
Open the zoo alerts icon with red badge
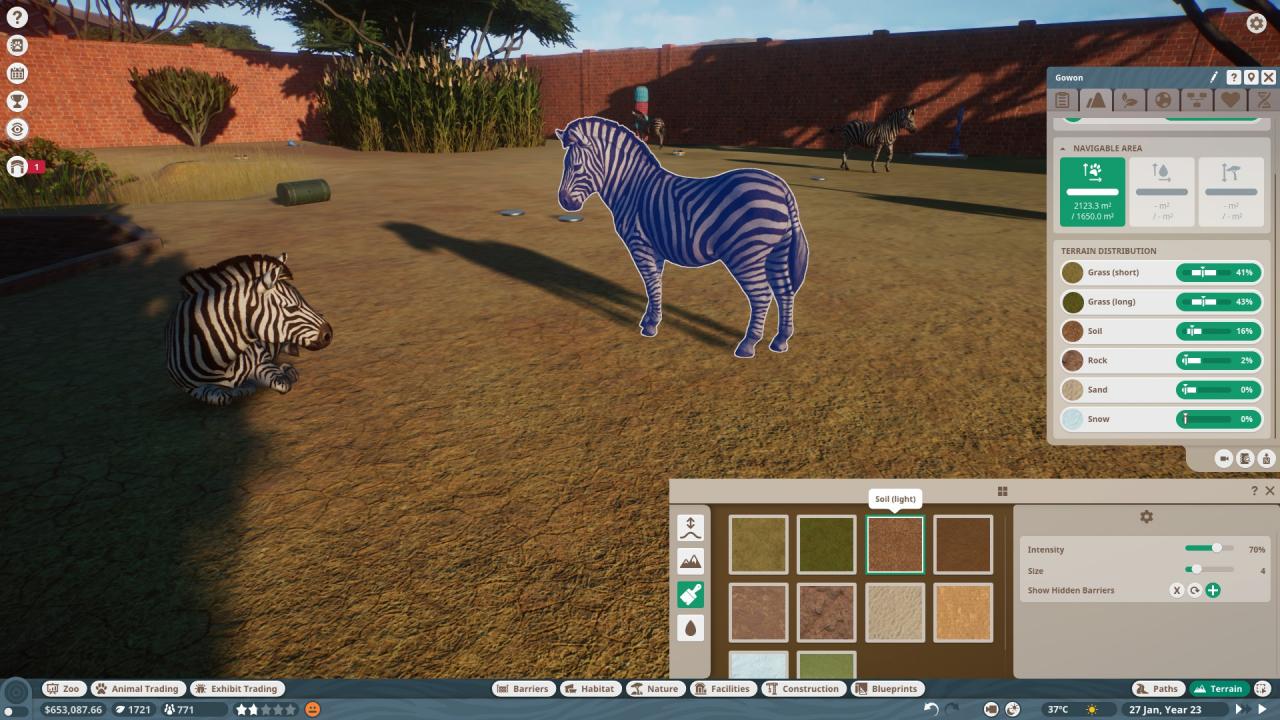click(x=17, y=167)
